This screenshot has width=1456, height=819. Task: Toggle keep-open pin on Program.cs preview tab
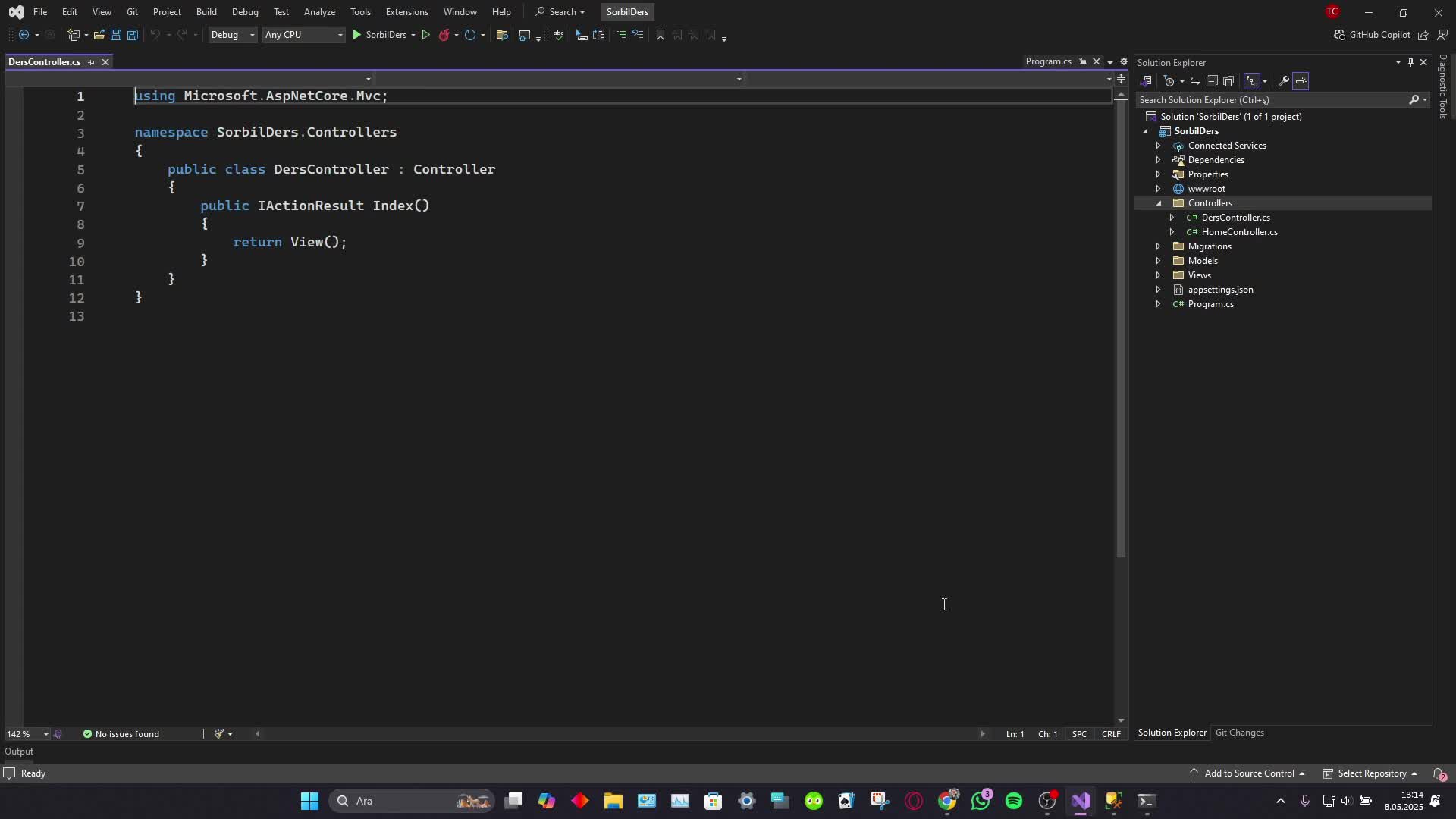click(1083, 62)
